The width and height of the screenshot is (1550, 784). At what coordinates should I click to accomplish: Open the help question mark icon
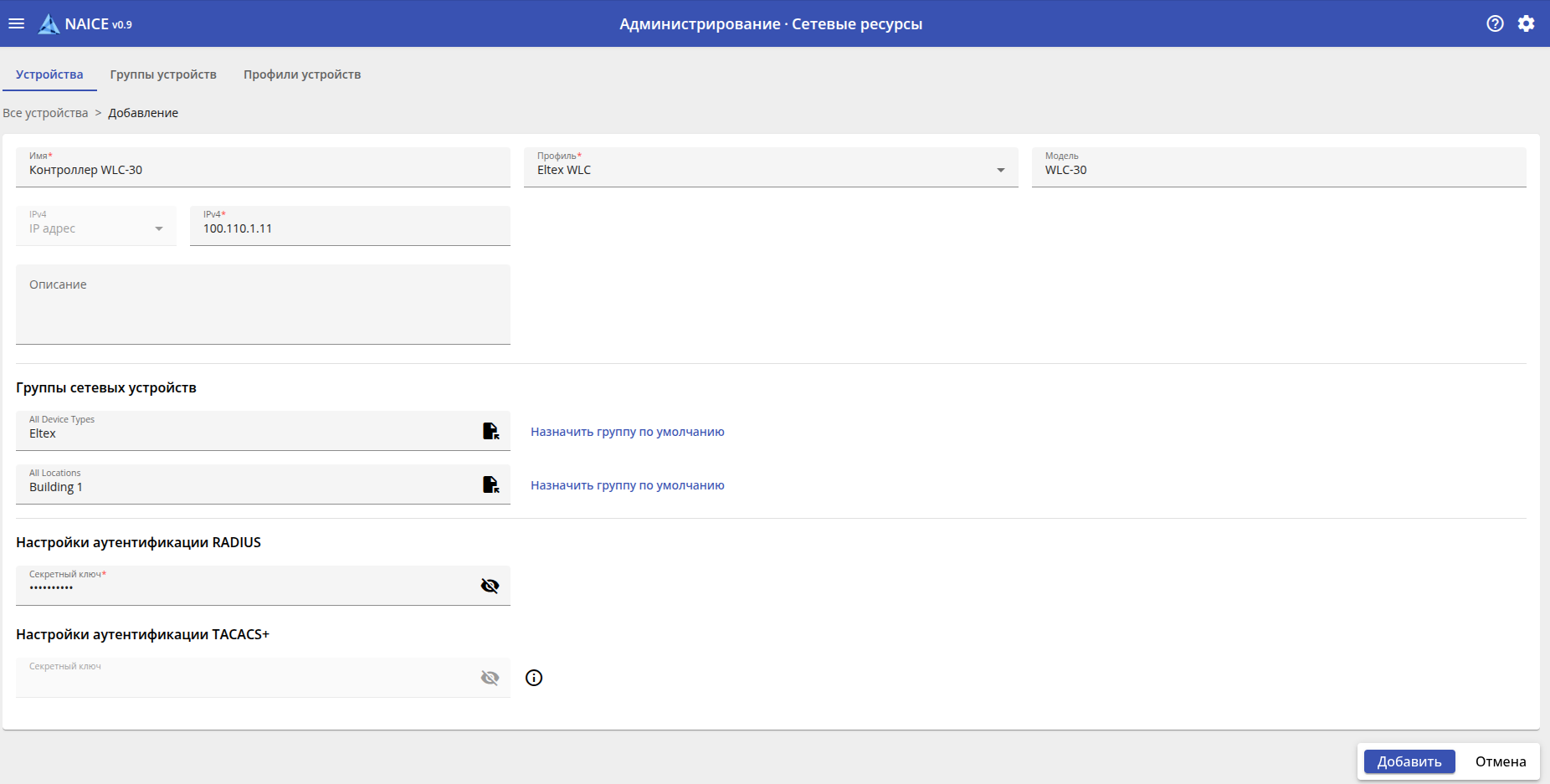1495,23
